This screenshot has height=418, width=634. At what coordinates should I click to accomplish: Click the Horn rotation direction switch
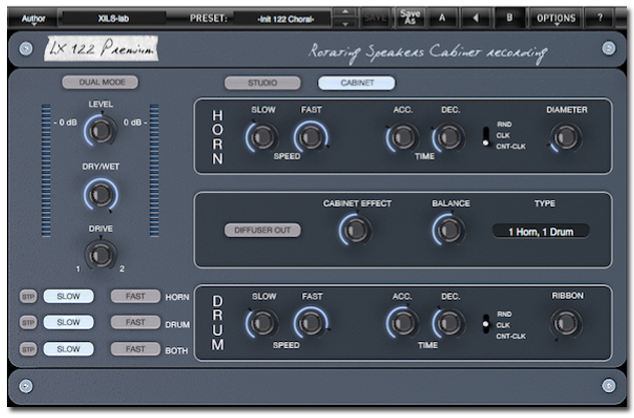pos(486,137)
